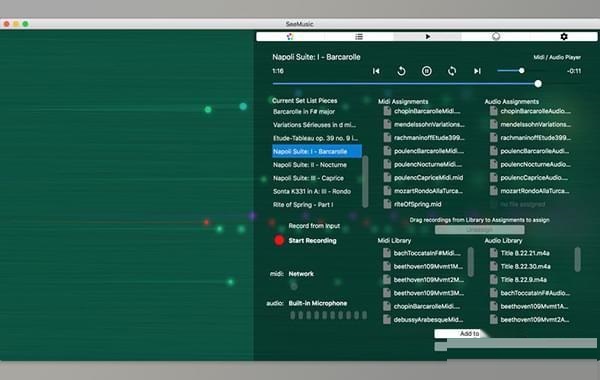The height and width of the screenshot is (380, 600).
Task: Select Variations Sérieuses in d minor piece
Action: (314, 125)
